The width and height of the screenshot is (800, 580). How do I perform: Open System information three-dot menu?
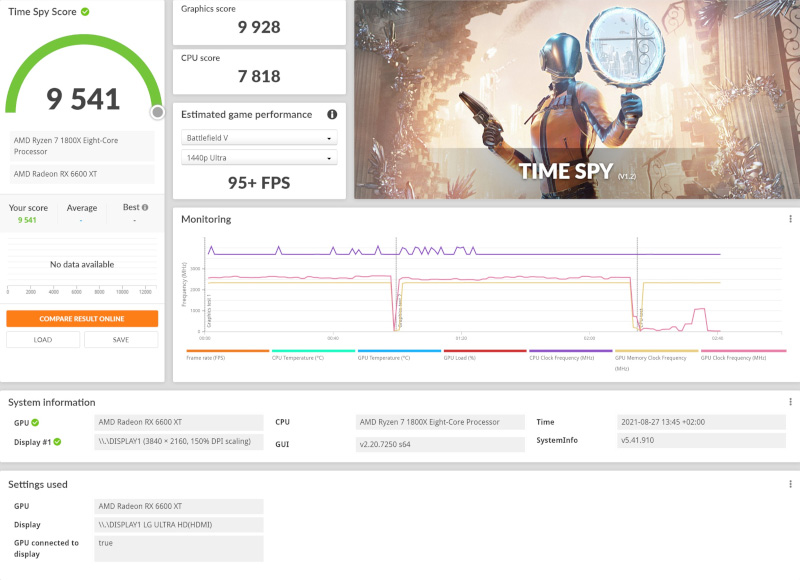pos(790,402)
